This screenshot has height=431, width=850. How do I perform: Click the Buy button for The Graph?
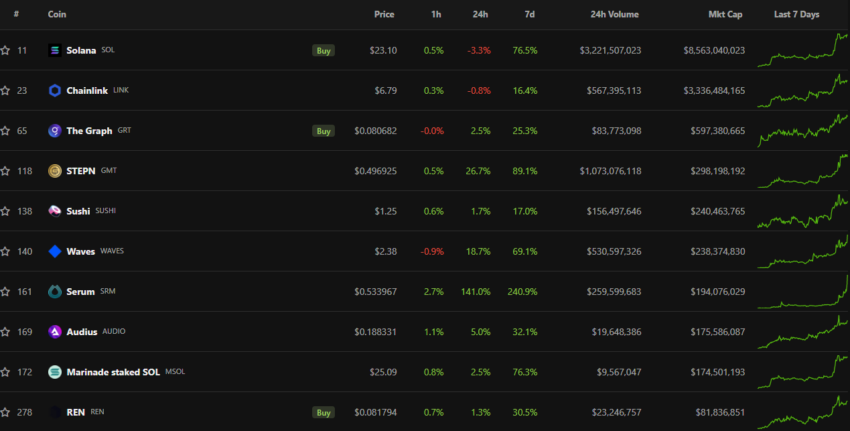tap(323, 131)
